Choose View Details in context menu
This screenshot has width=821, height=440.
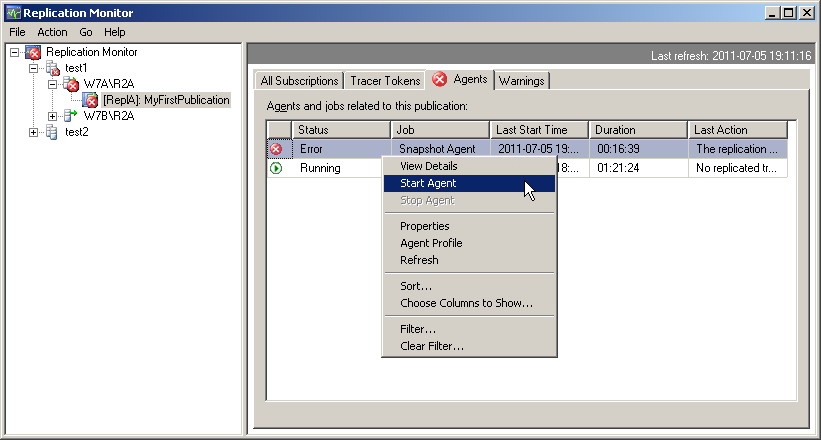469,166
